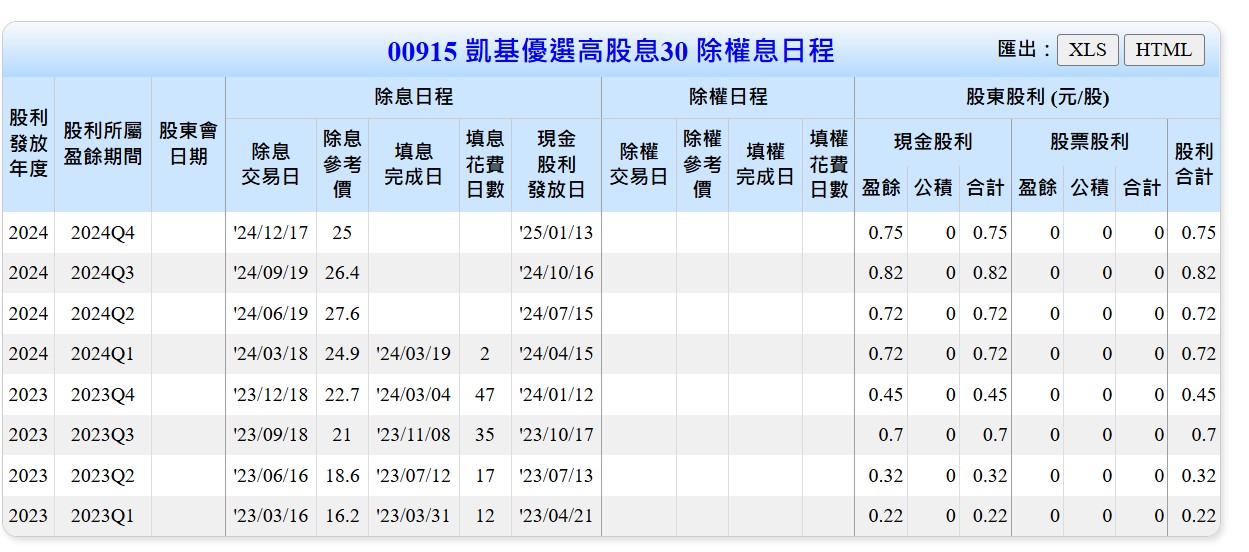Click fill-completion date '24/03/19
The image size is (1249, 552).
coord(414,354)
